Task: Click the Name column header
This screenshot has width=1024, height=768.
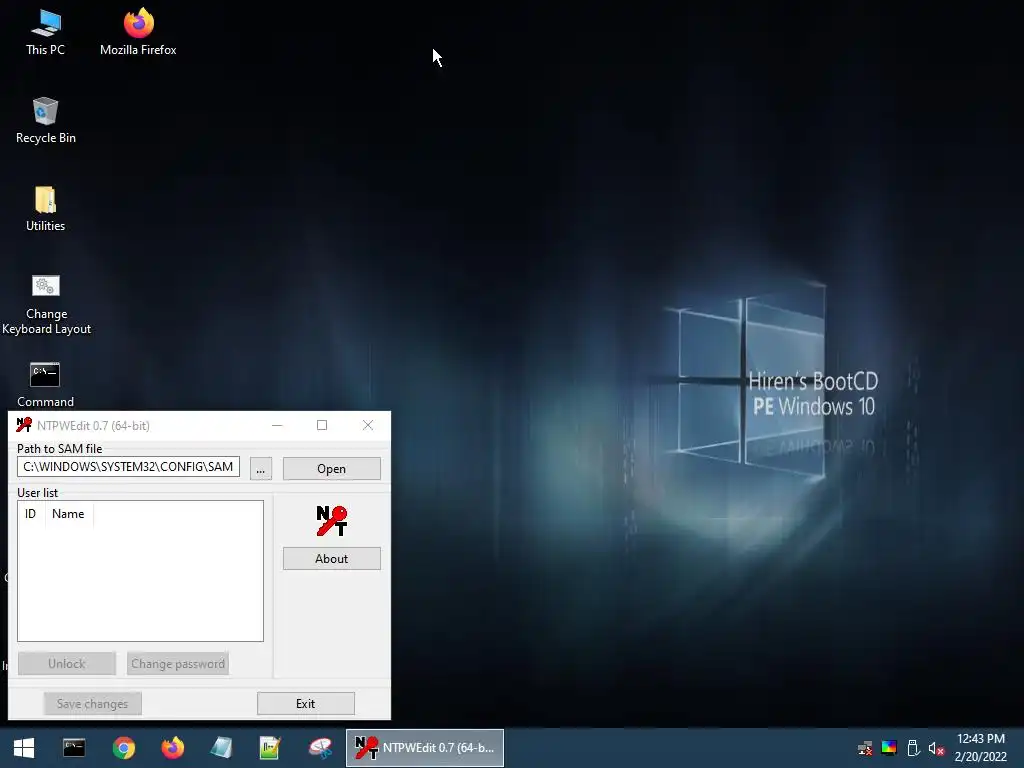Action: tap(69, 514)
